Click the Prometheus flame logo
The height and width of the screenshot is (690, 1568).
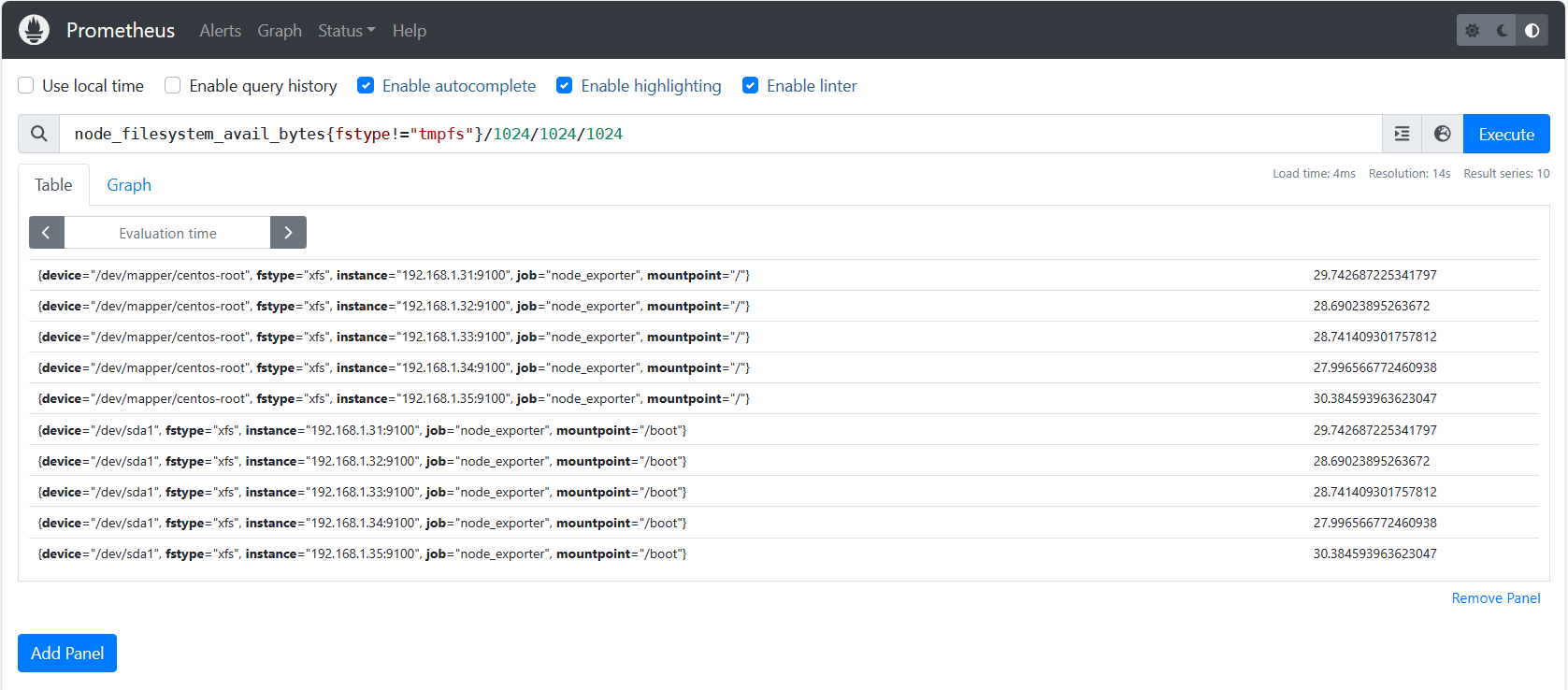tap(34, 30)
